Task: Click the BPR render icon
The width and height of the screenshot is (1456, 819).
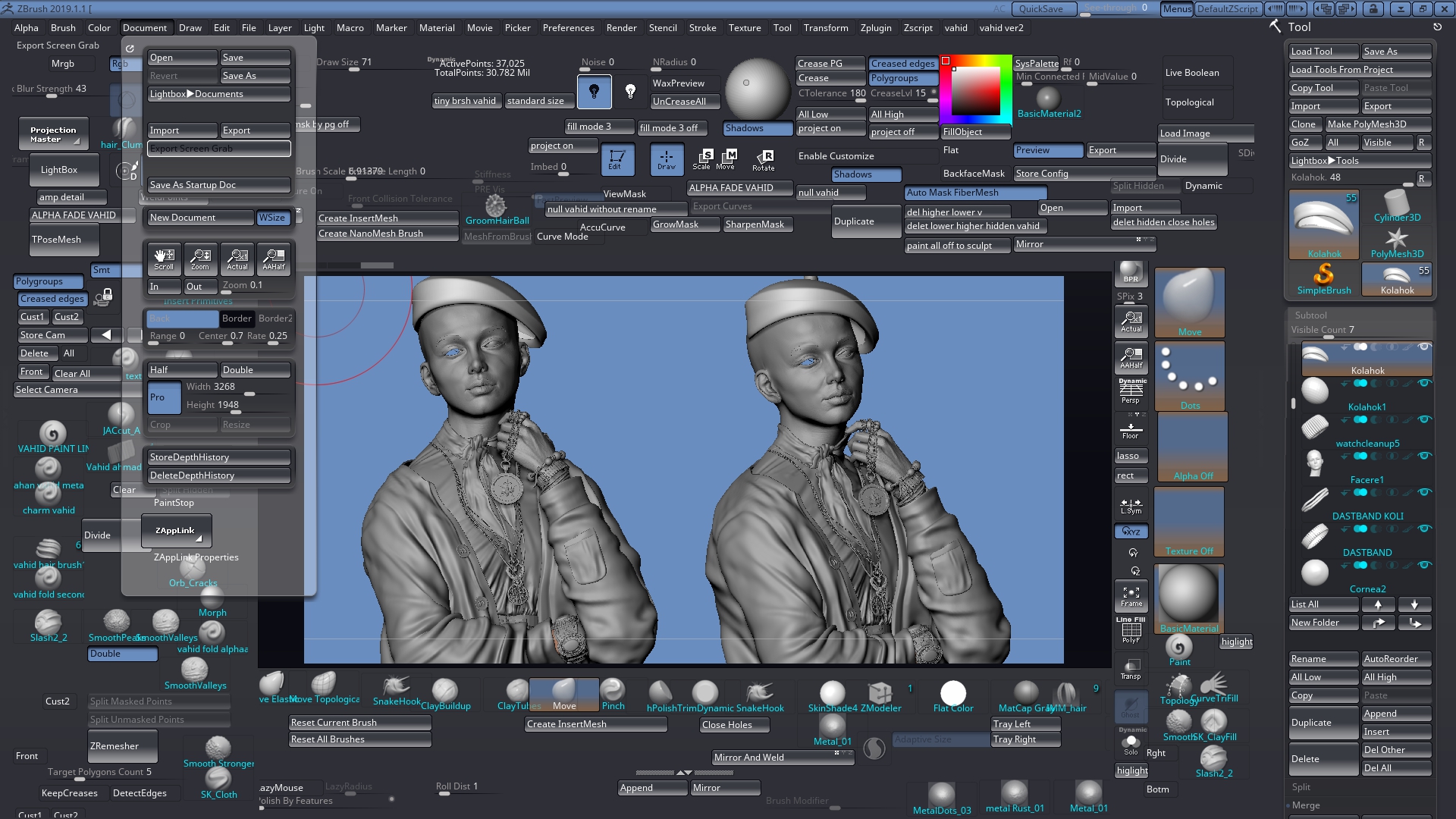Action: 1131,272
